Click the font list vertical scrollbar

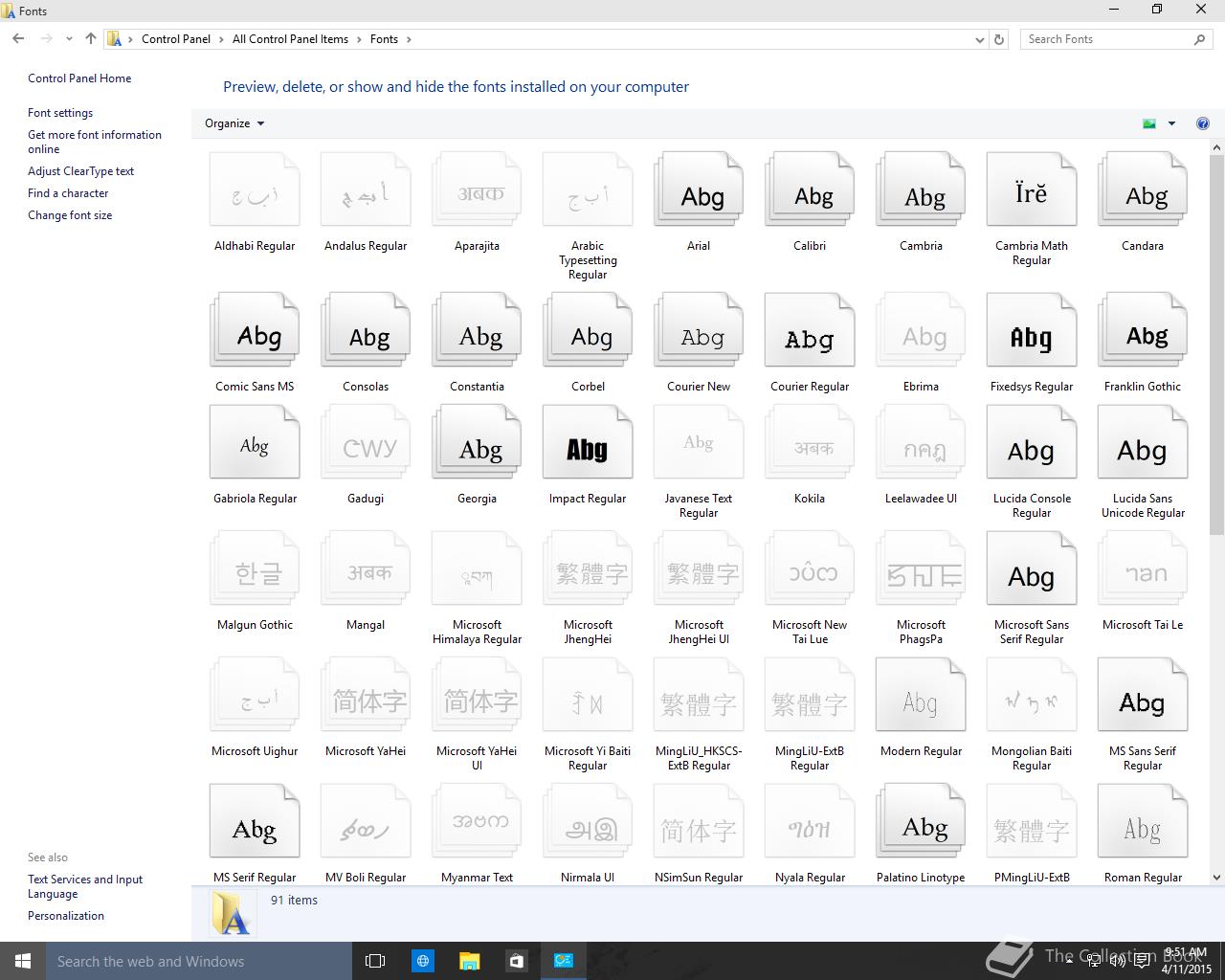[1217, 345]
